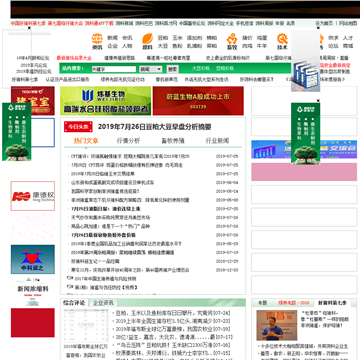Open 豆粕、玉米以及鱼粉库存日日攀升 article

[173, 313]
